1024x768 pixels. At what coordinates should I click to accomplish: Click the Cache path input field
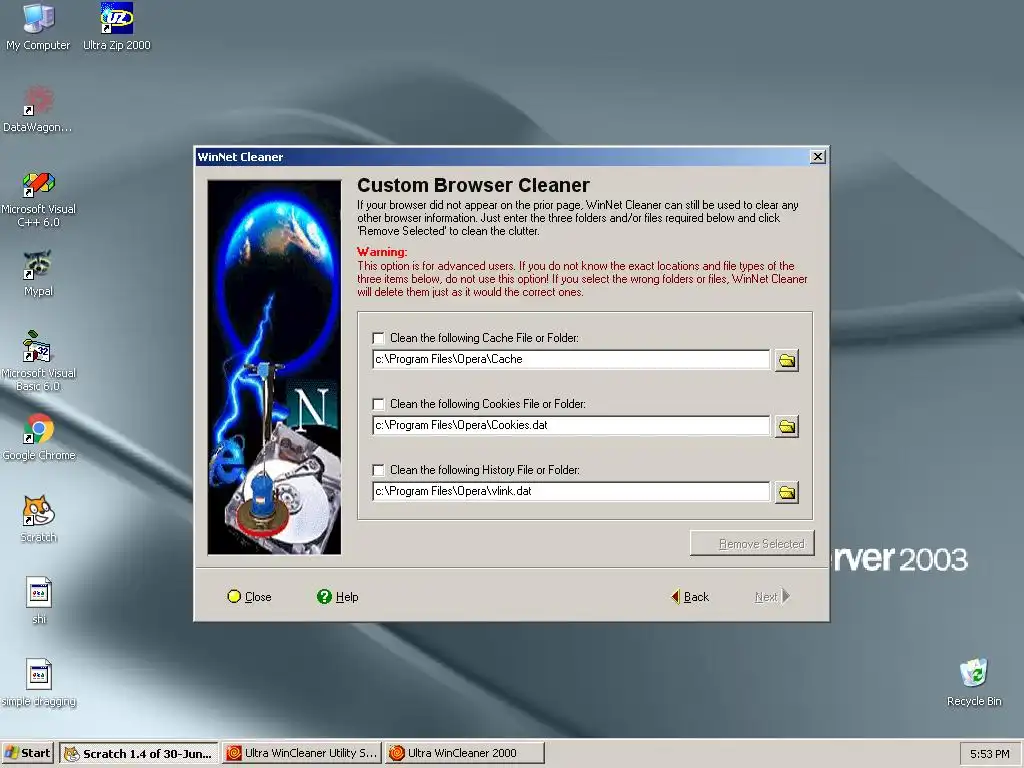(x=571, y=359)
